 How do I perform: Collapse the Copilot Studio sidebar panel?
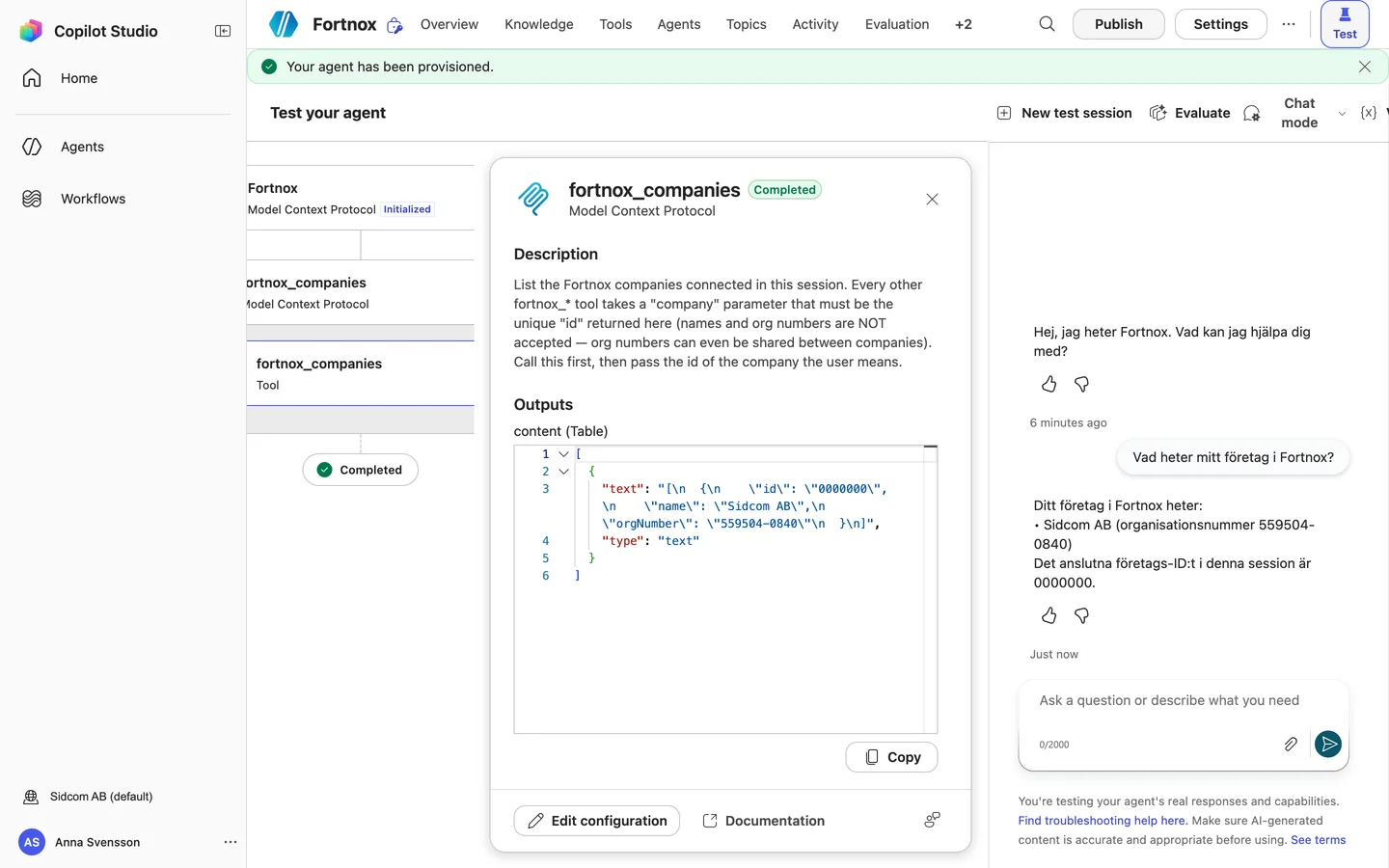pyautogui.click(x=223, y=31)
